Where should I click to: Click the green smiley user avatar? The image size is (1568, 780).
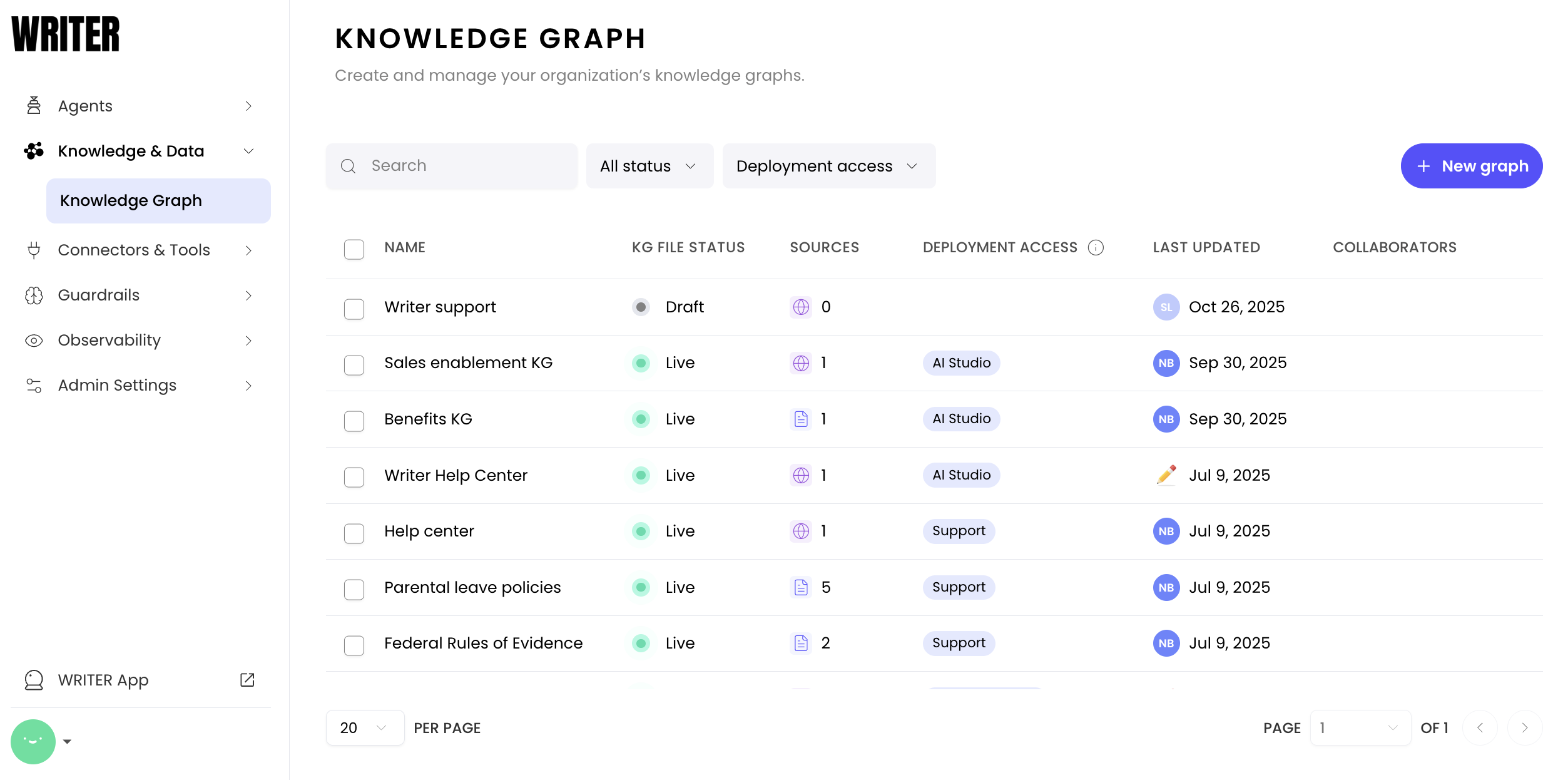pyautogui.click(x=33, y=742)
